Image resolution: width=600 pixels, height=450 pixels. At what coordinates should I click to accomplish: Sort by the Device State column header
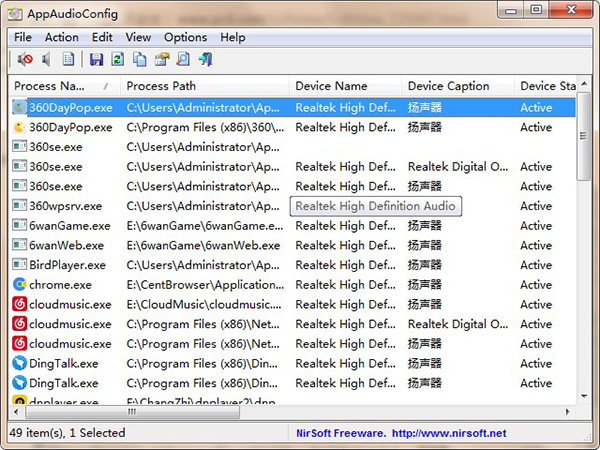tap(545, 86)
